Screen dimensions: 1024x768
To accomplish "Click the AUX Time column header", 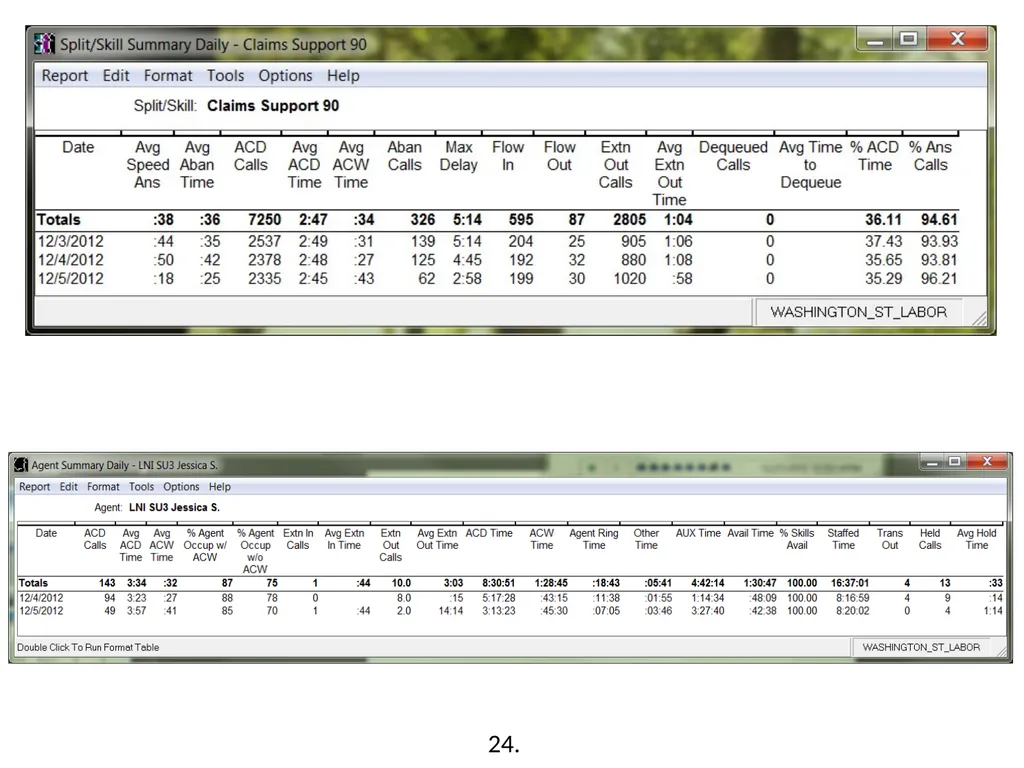I will pyautogui.click(x=698, y=533).
